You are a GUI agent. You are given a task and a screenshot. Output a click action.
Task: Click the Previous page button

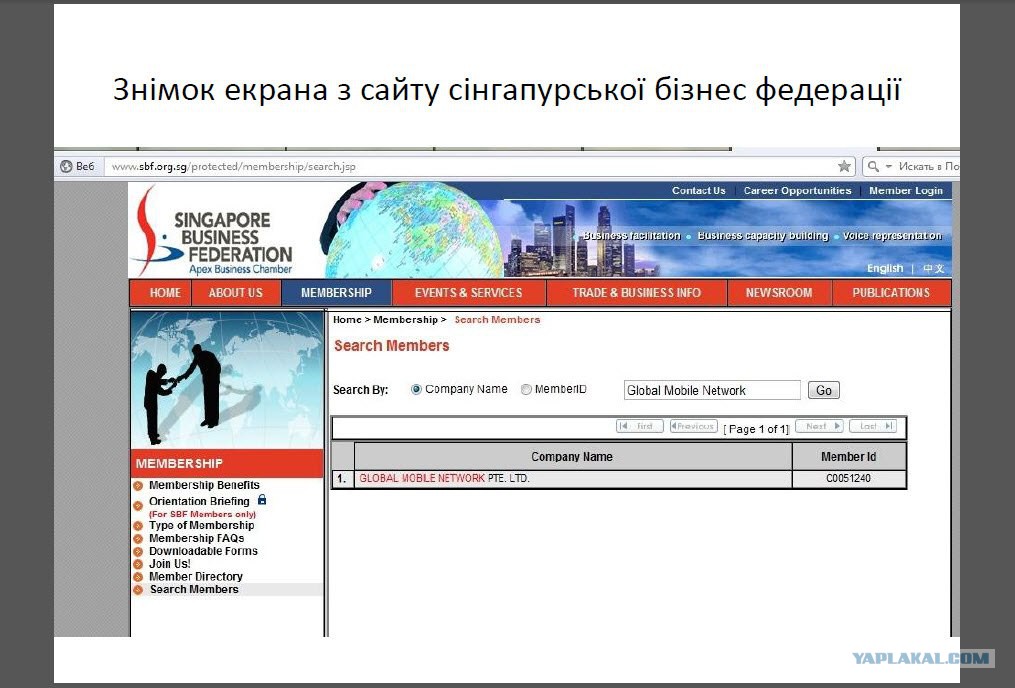pyautogui.click(x=693, y=426)
